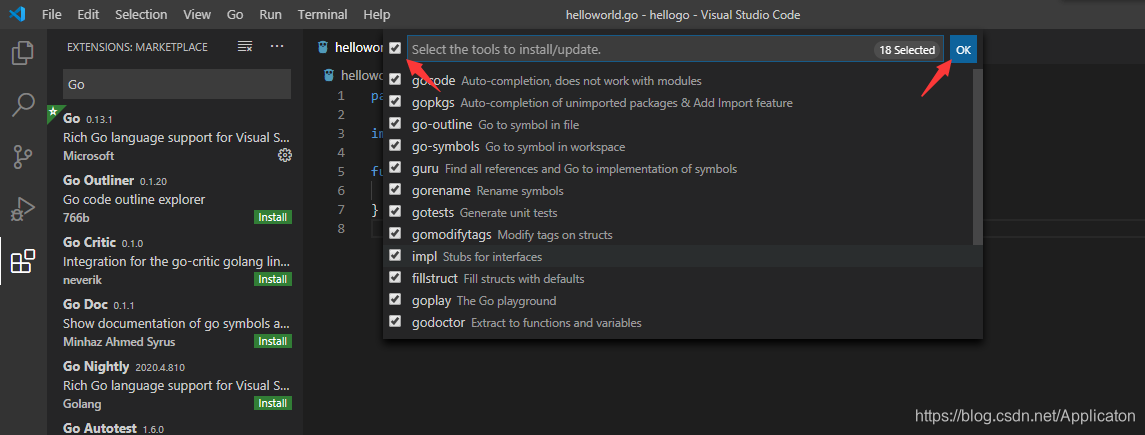Open the Run and Debug view
This screenshot has width=1145, height=435.
click(x=23, y=209)
